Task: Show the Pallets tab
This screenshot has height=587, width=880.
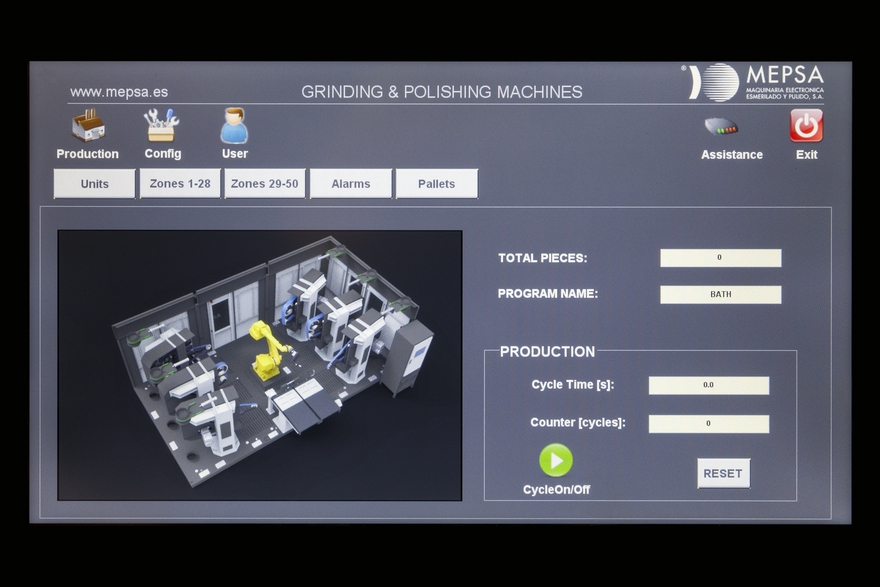Action: point(437,184)
